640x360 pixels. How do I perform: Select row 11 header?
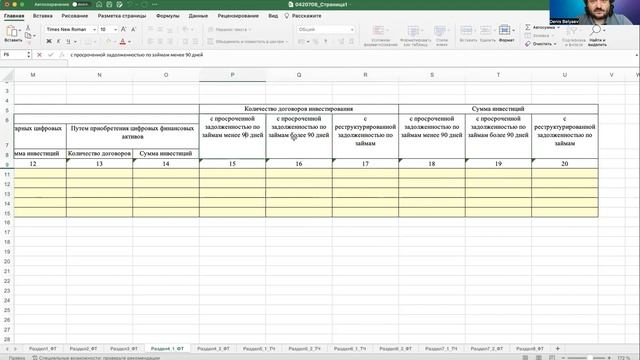coord(7,174)
